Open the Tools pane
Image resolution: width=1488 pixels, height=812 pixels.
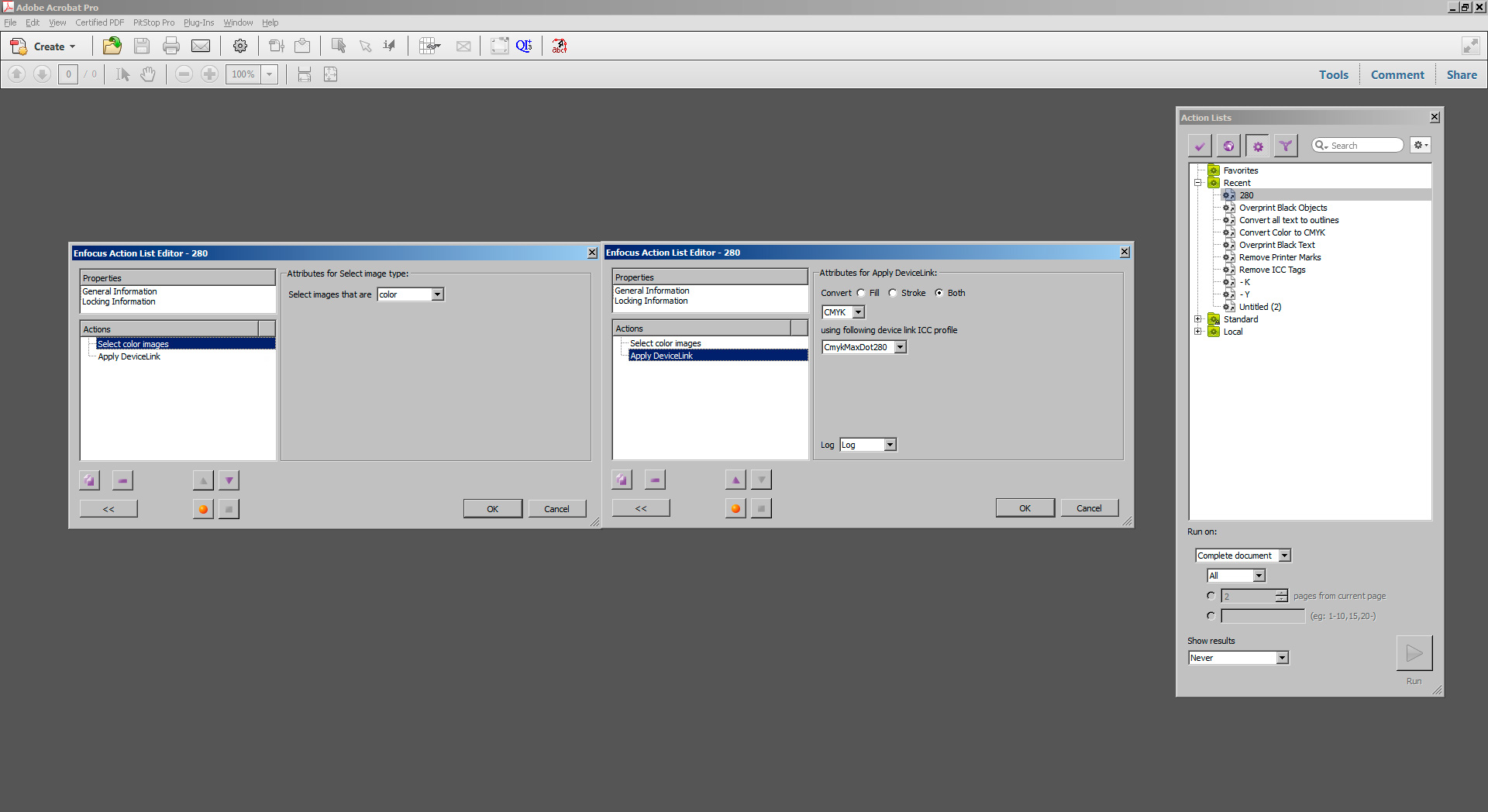(1334, 74)
